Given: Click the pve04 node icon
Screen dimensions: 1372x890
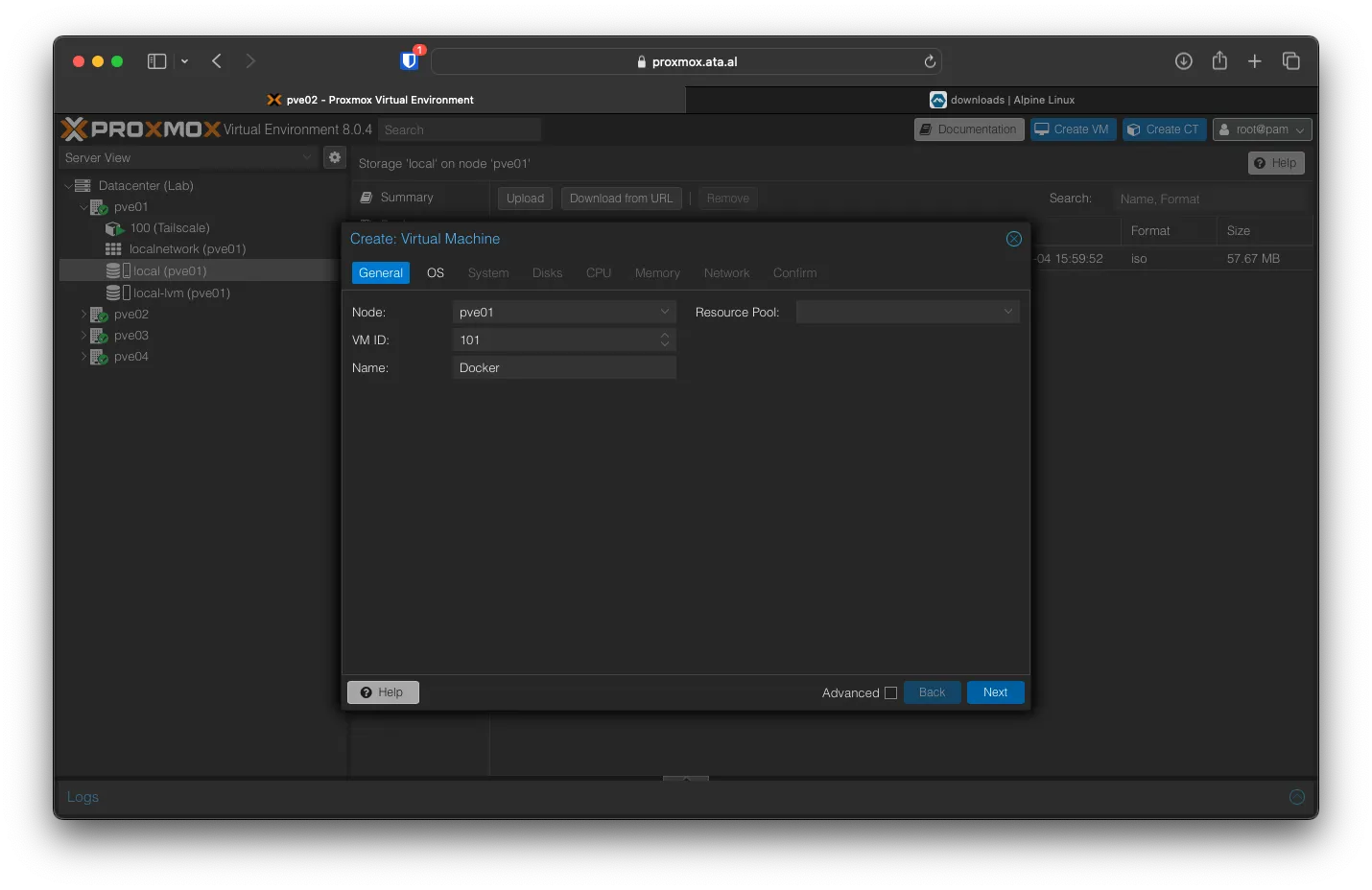Looking at the screenshot, I should (99, 357).
